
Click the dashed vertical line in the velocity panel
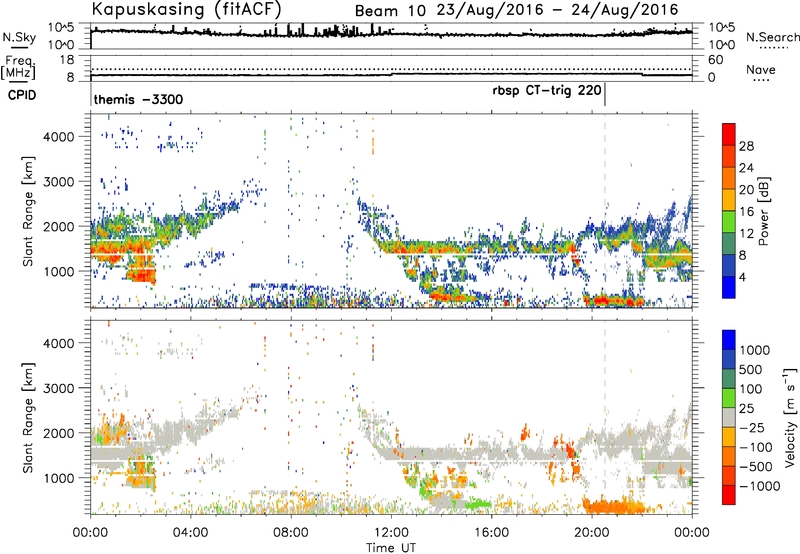coord(605,417)
